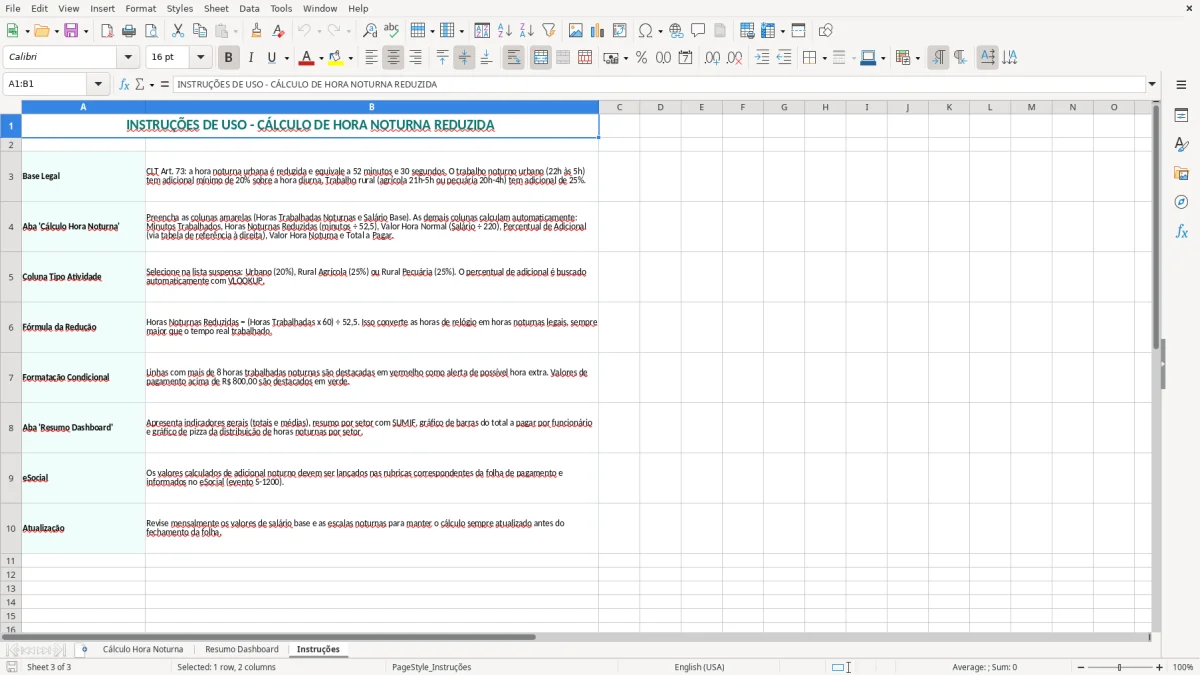Open the Font Size dropdown
The image size is (1200, 675).
(x=201, y=58)
